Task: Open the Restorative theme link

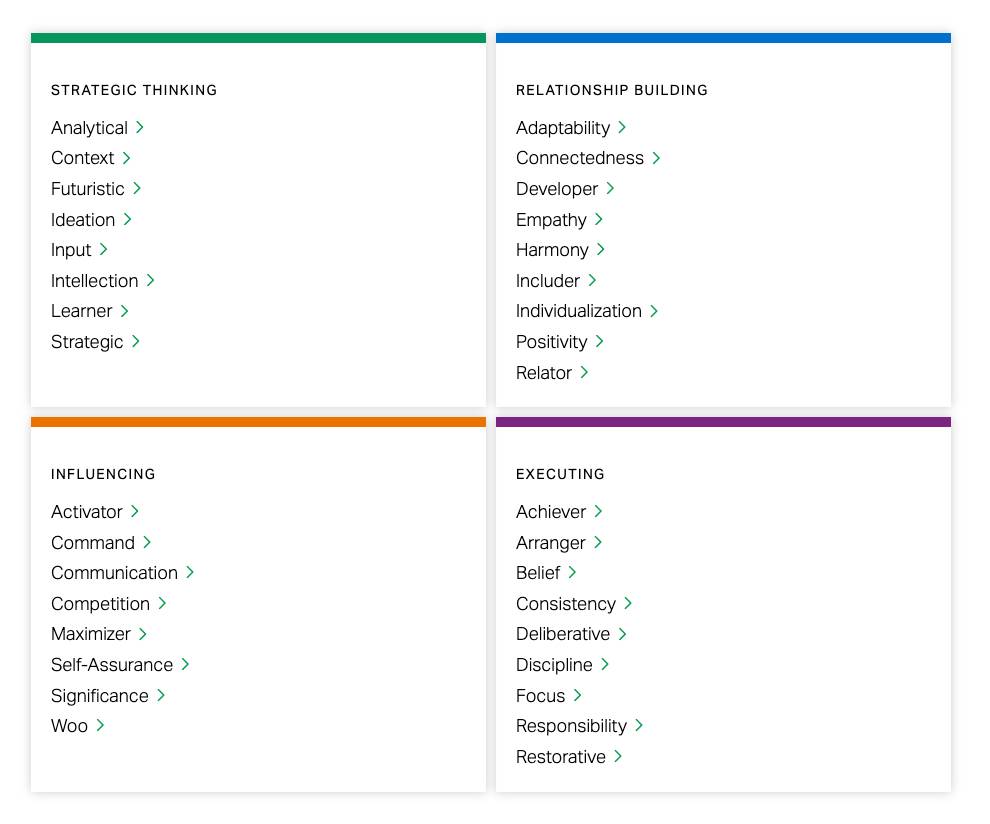Action: (x=561, y=757)
